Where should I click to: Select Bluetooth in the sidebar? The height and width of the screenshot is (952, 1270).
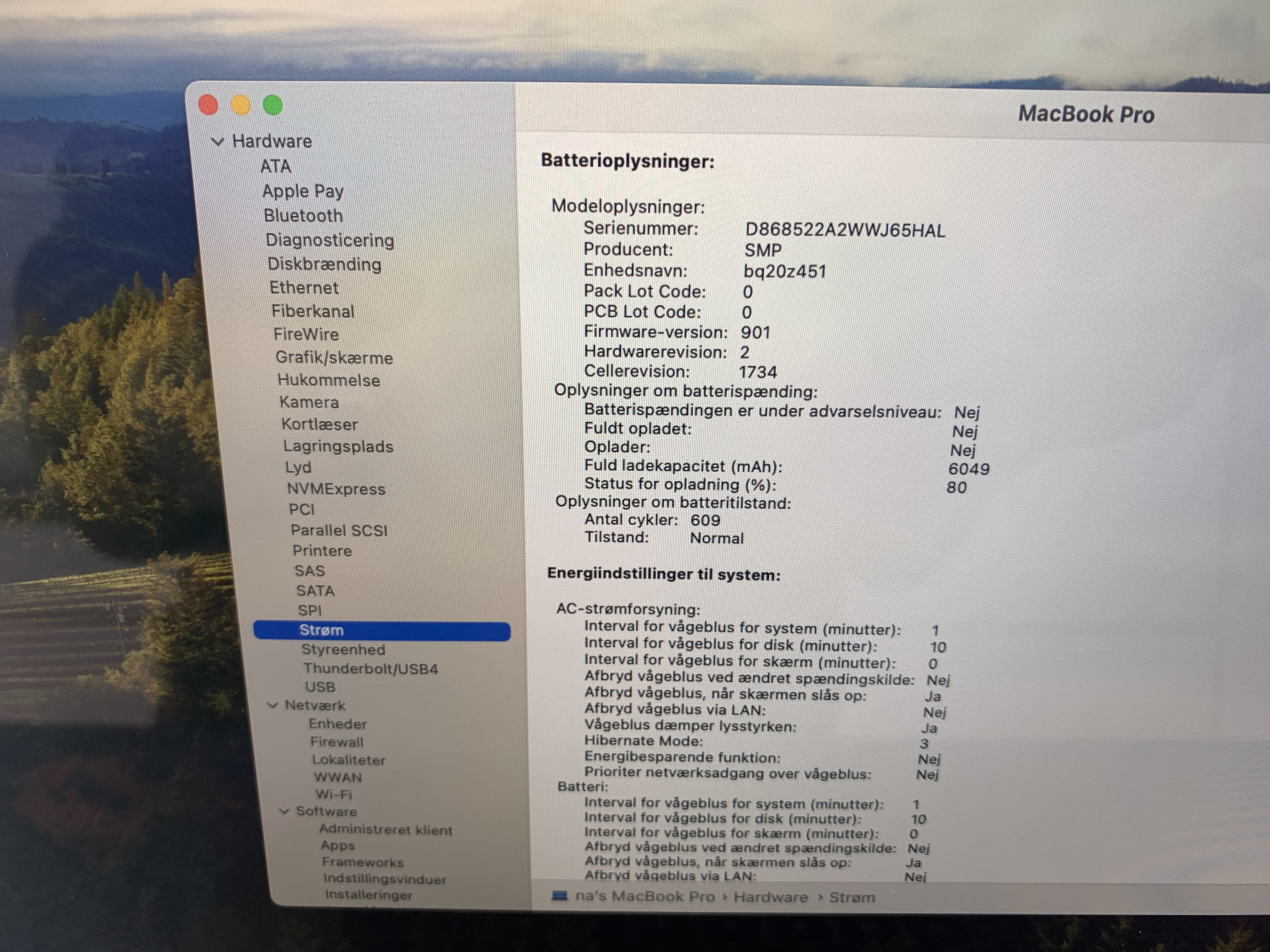point(303,216)
